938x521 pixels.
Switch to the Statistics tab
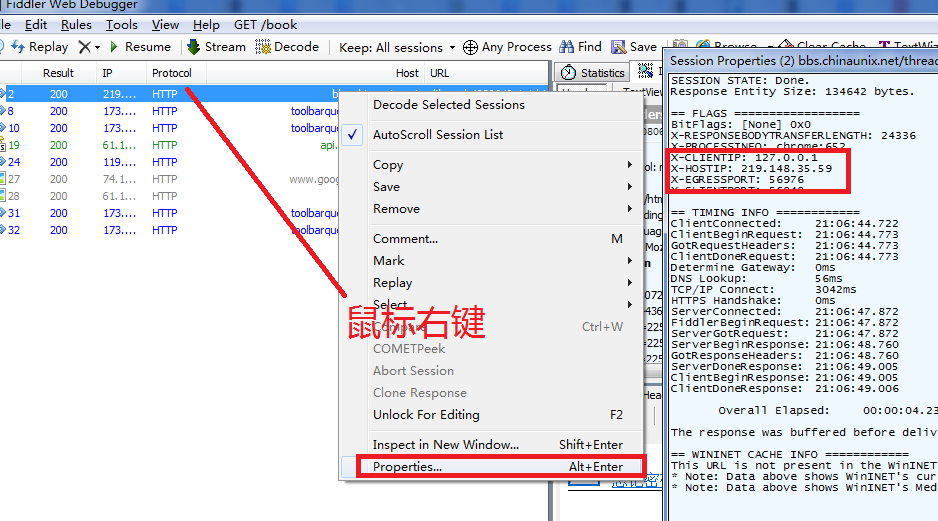592,72
